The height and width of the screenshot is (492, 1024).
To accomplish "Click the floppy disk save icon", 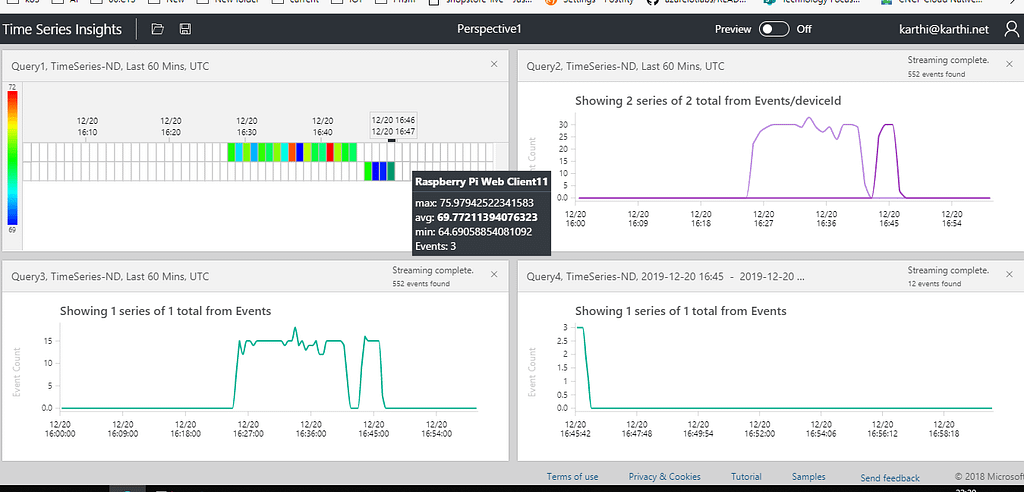I will (185, 29).
